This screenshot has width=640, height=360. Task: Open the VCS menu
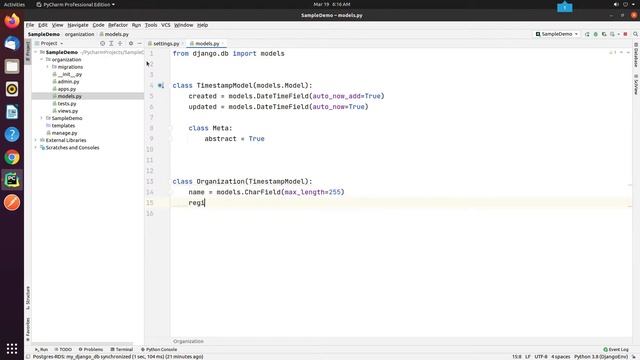coord(165,25)
